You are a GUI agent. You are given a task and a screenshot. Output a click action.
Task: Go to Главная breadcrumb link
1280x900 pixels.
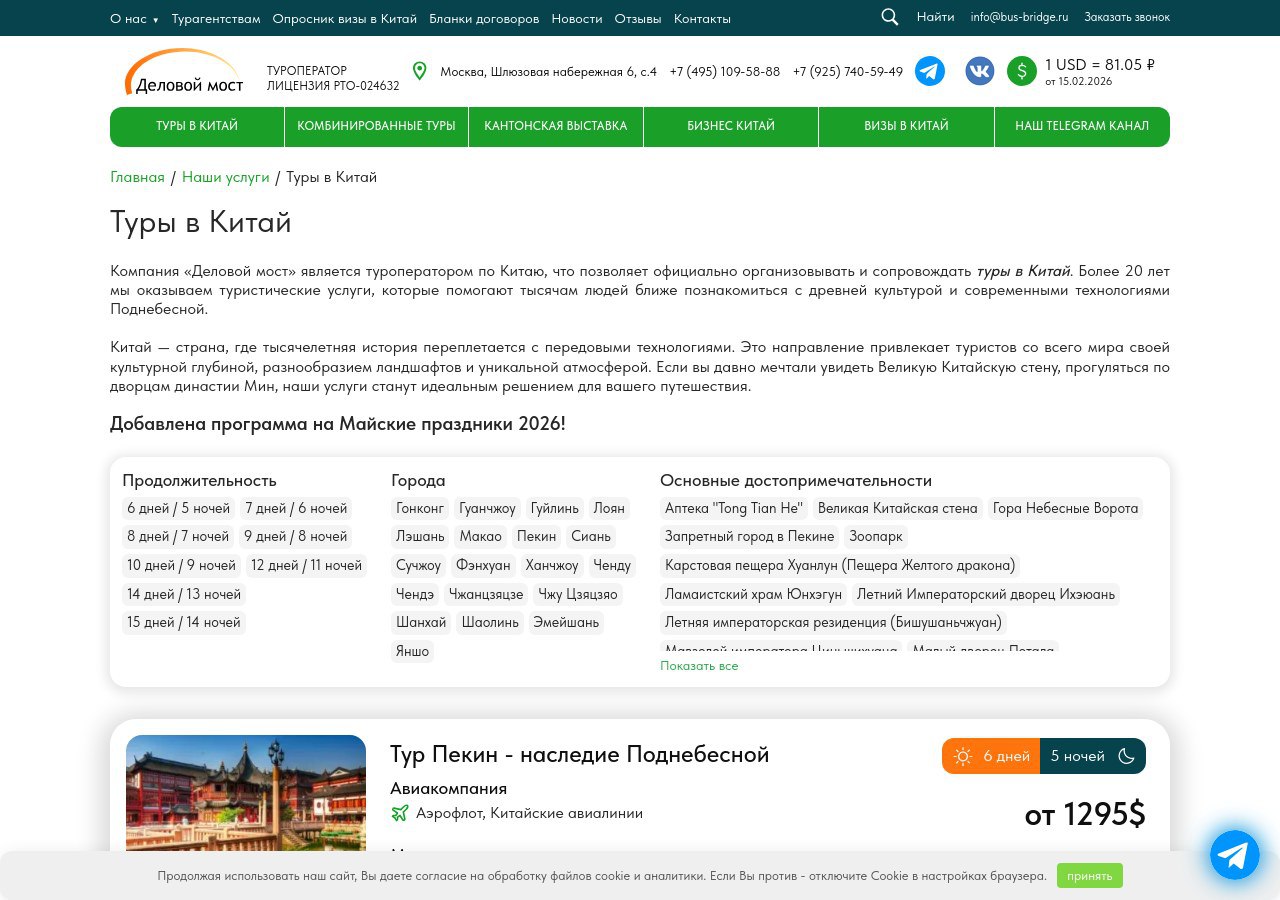(x=137, y=177)
